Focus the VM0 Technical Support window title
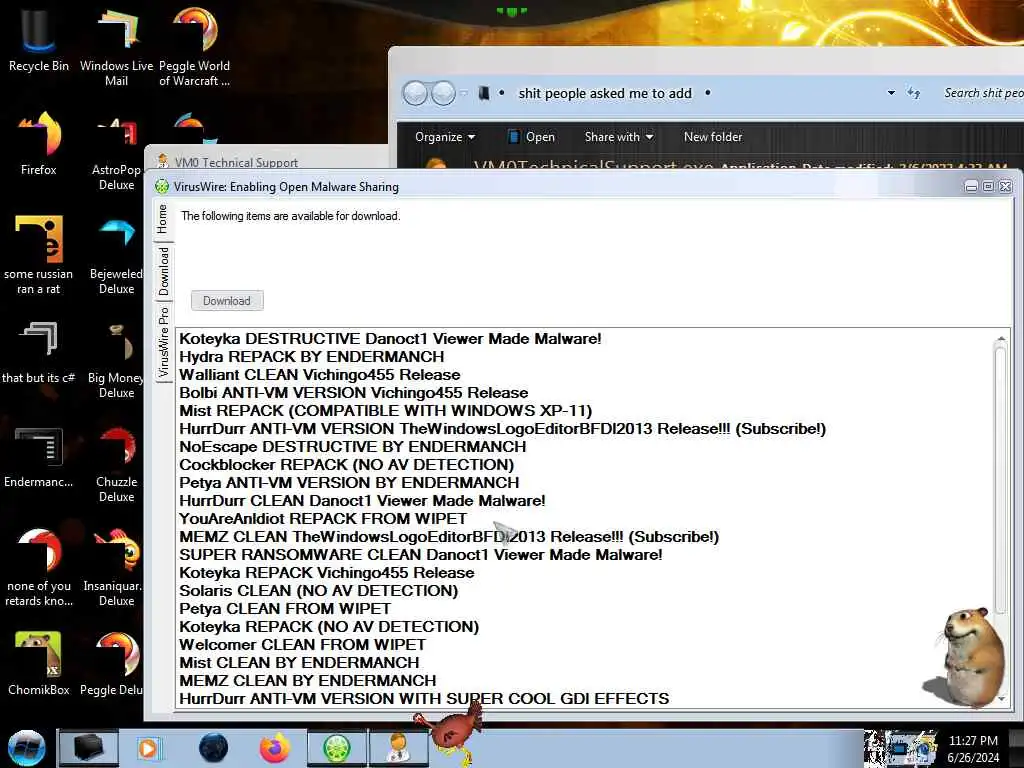The image size is (1024, 768). 236,162
